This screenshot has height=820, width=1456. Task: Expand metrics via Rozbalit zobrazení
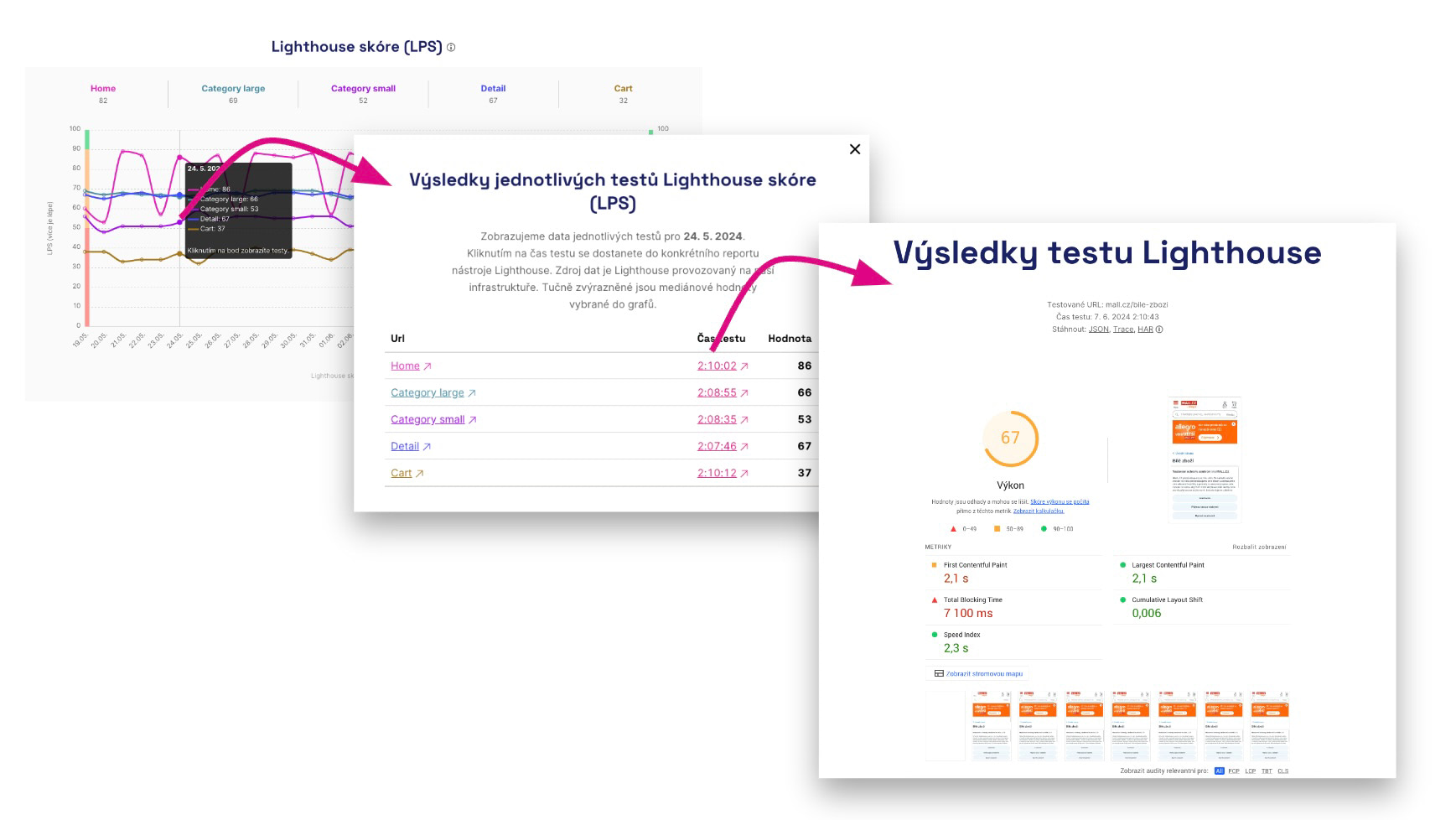pos(1258,547)
